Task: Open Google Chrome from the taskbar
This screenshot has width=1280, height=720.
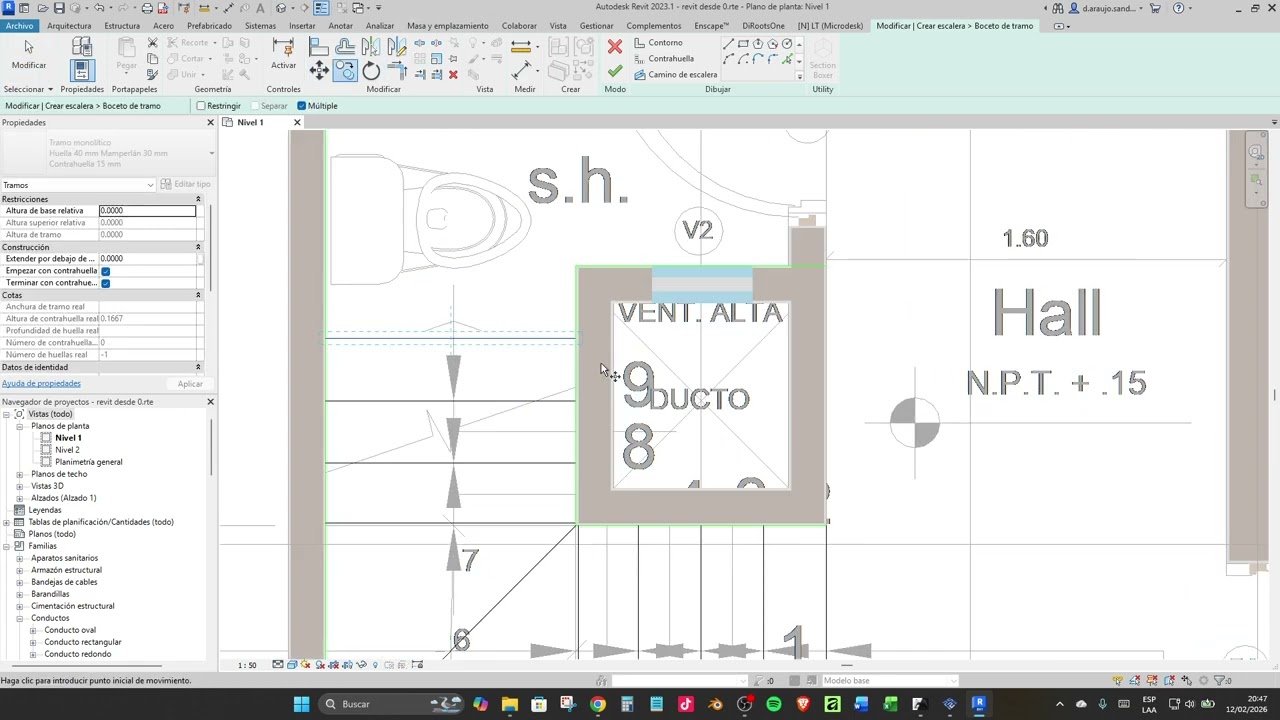Action: 598,704
